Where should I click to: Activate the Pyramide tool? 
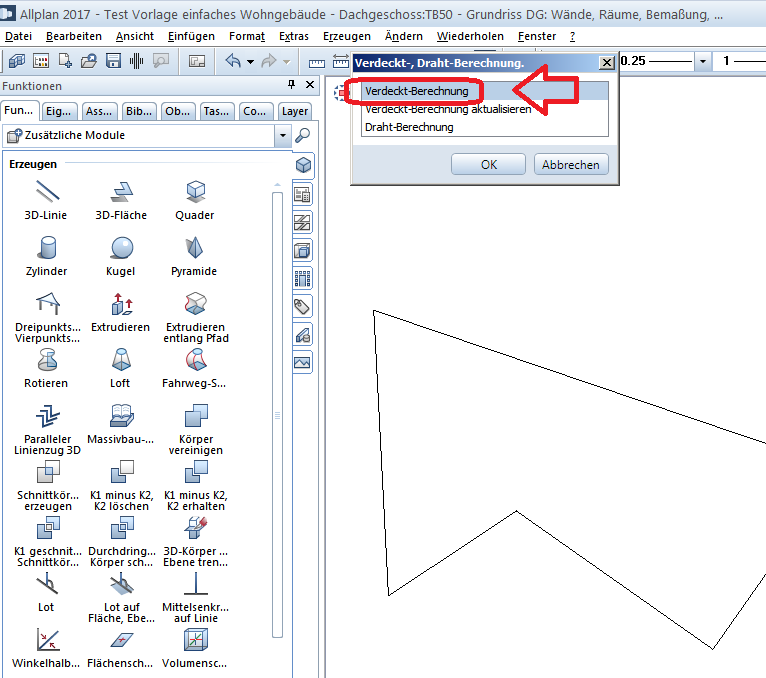click(x=195, y=248)
